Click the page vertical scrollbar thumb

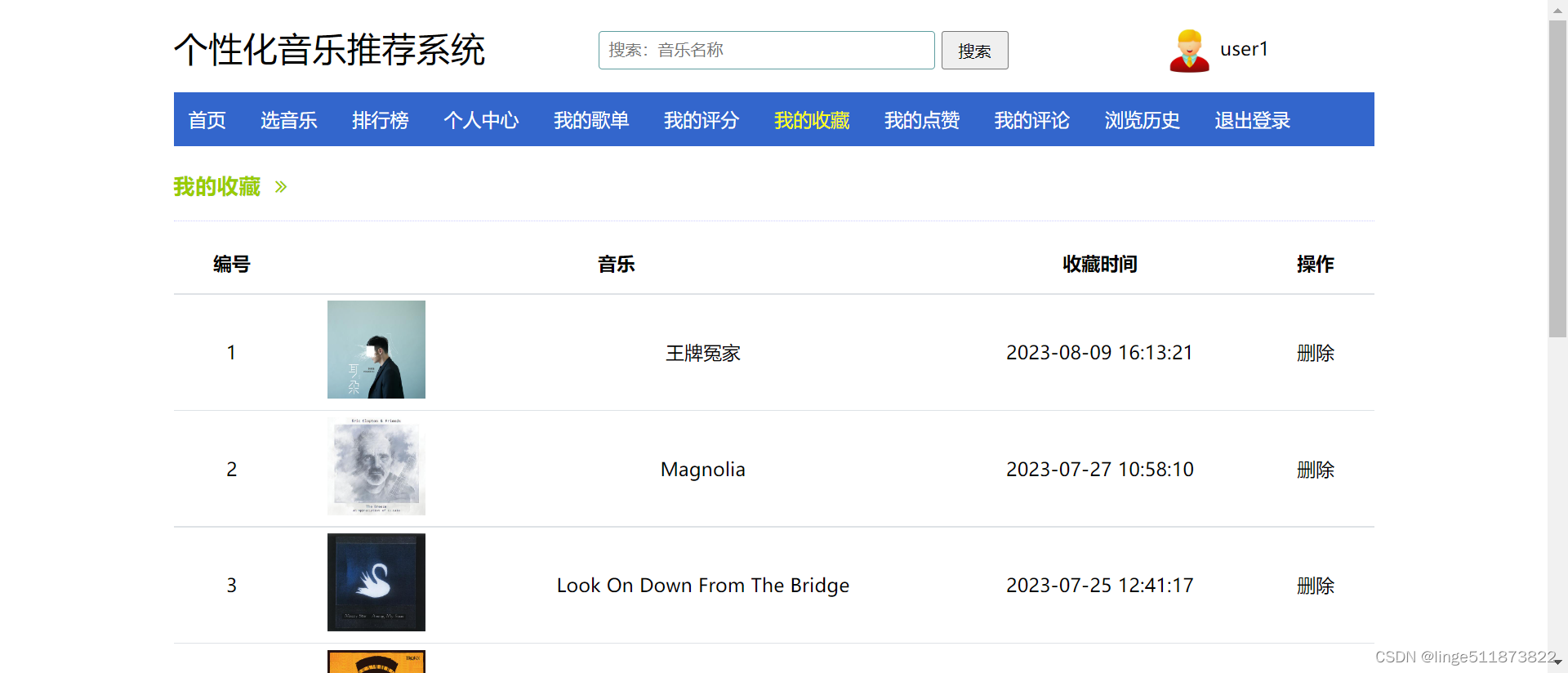1557,178
